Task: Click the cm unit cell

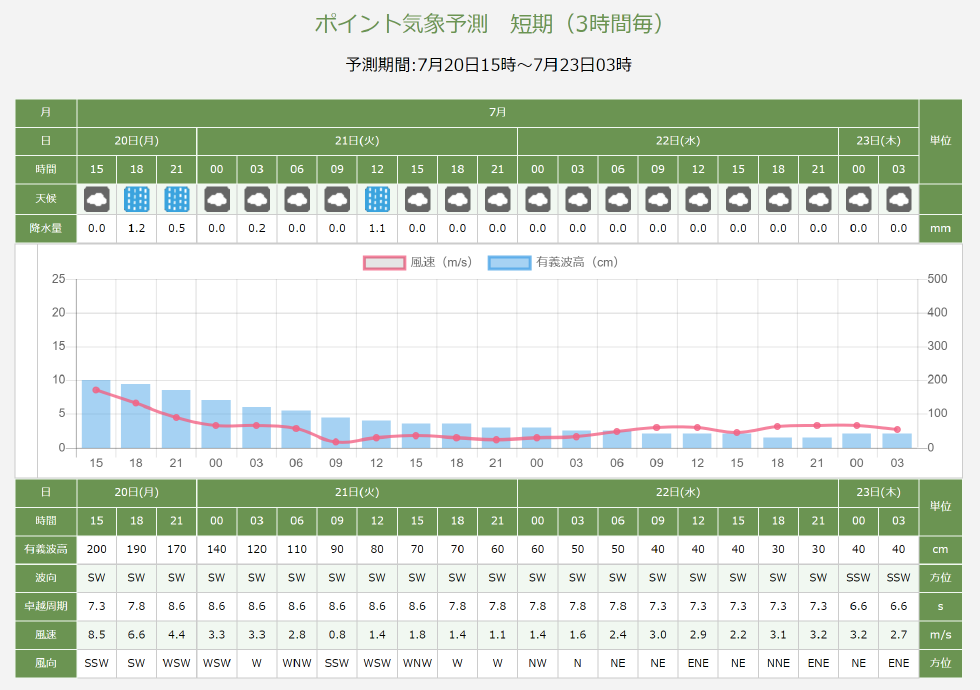Action: (940, 549)
